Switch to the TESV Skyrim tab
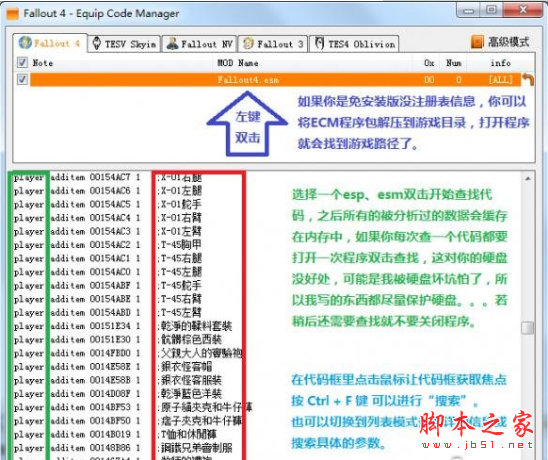The image size is (548, 460). [x=124, y=44]
